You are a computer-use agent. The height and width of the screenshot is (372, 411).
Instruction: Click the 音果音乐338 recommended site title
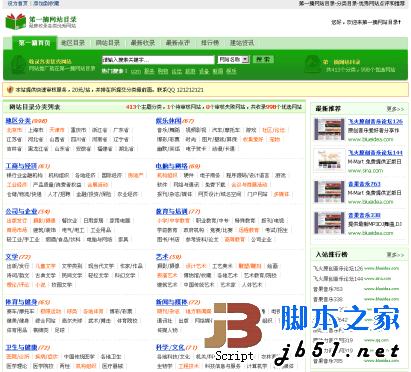tap(364, 215)
